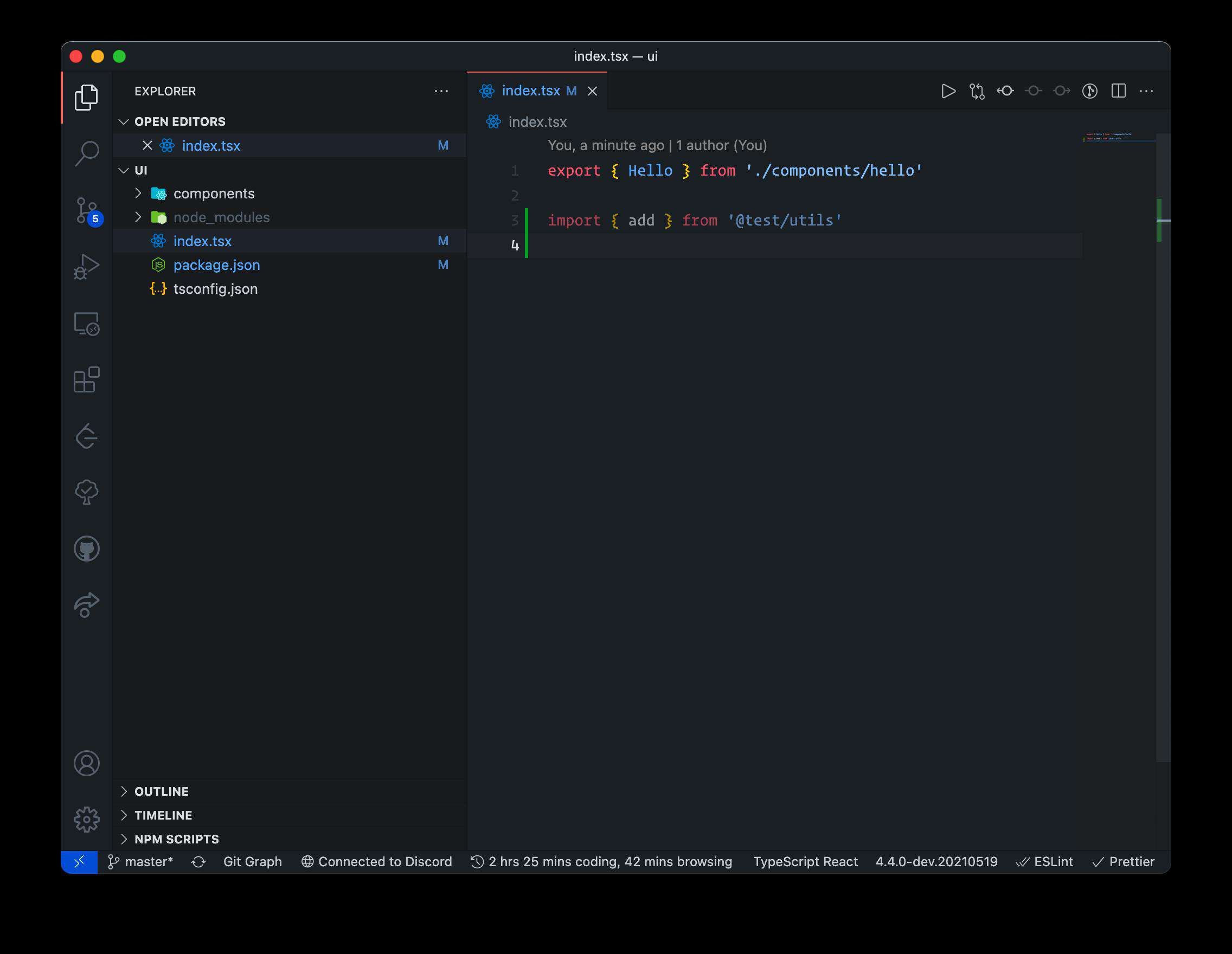
Task: Click '@test/utils' string in line 3
Action: [x=784, y=221]
